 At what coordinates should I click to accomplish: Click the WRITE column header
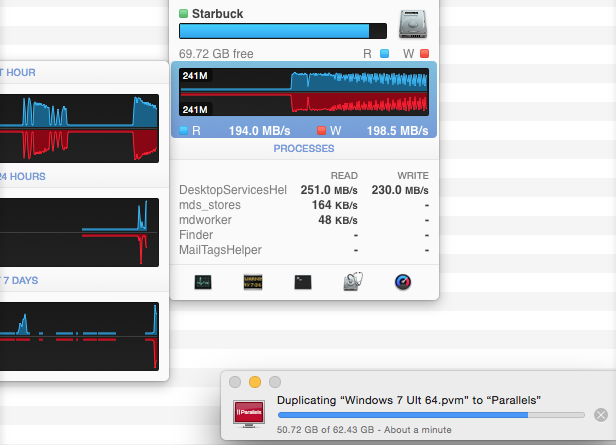click(x=413, y=176)
